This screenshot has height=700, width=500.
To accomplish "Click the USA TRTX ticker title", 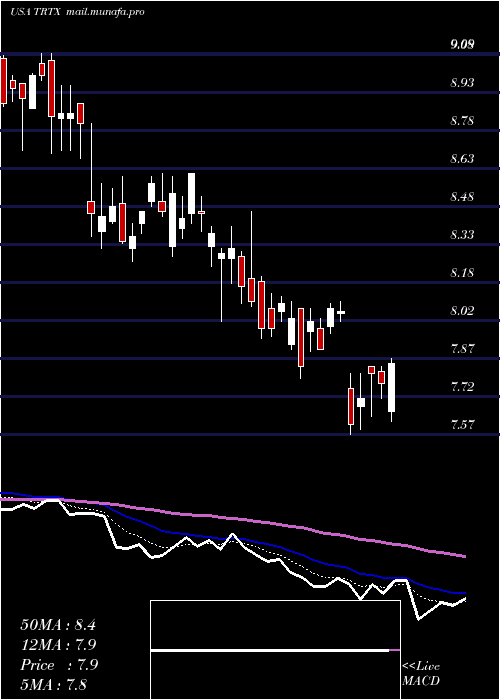I will pyautogui.click(x=36, y=12).
